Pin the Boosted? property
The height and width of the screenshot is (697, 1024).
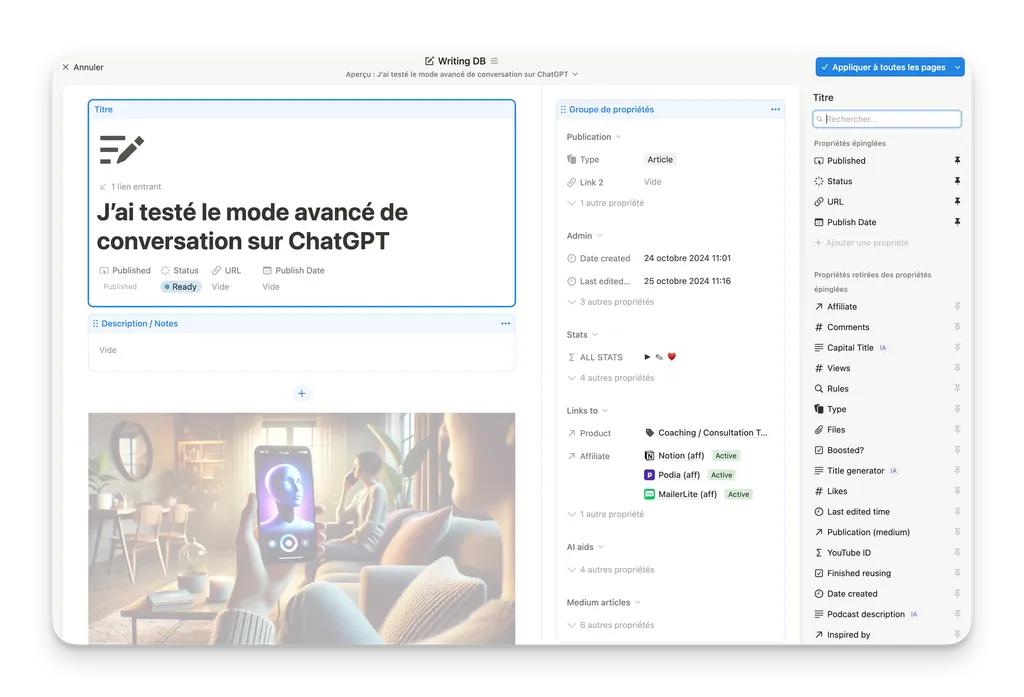pos(957,450)
